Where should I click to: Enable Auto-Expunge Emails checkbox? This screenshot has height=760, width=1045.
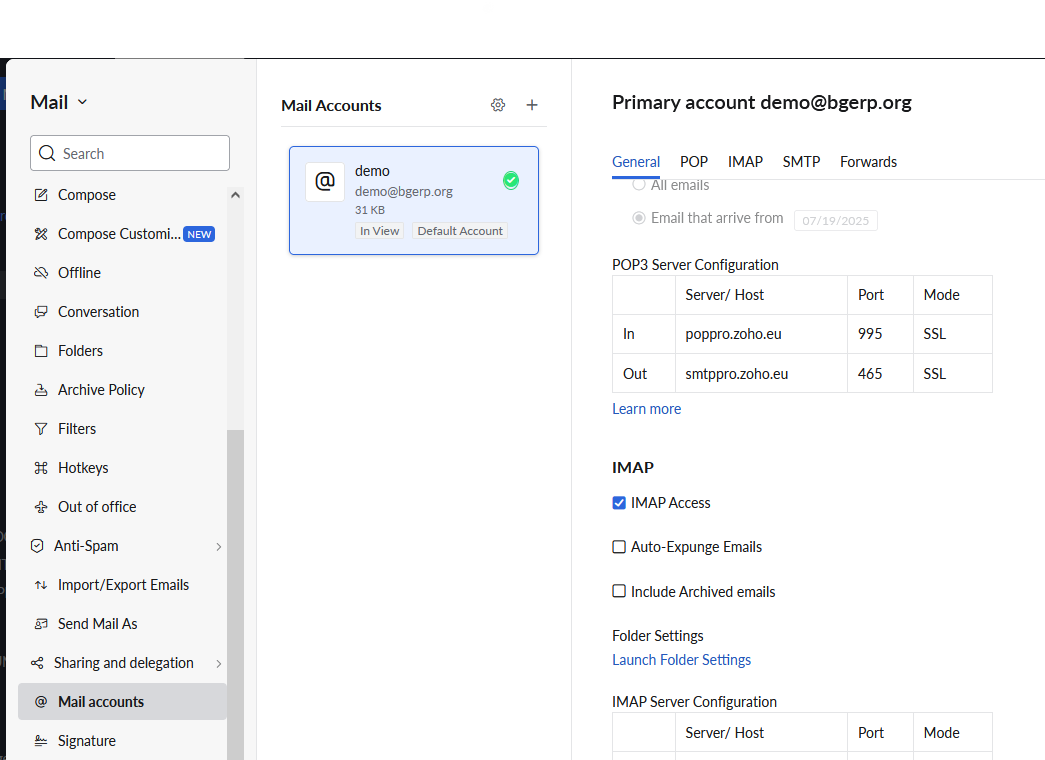619,547
